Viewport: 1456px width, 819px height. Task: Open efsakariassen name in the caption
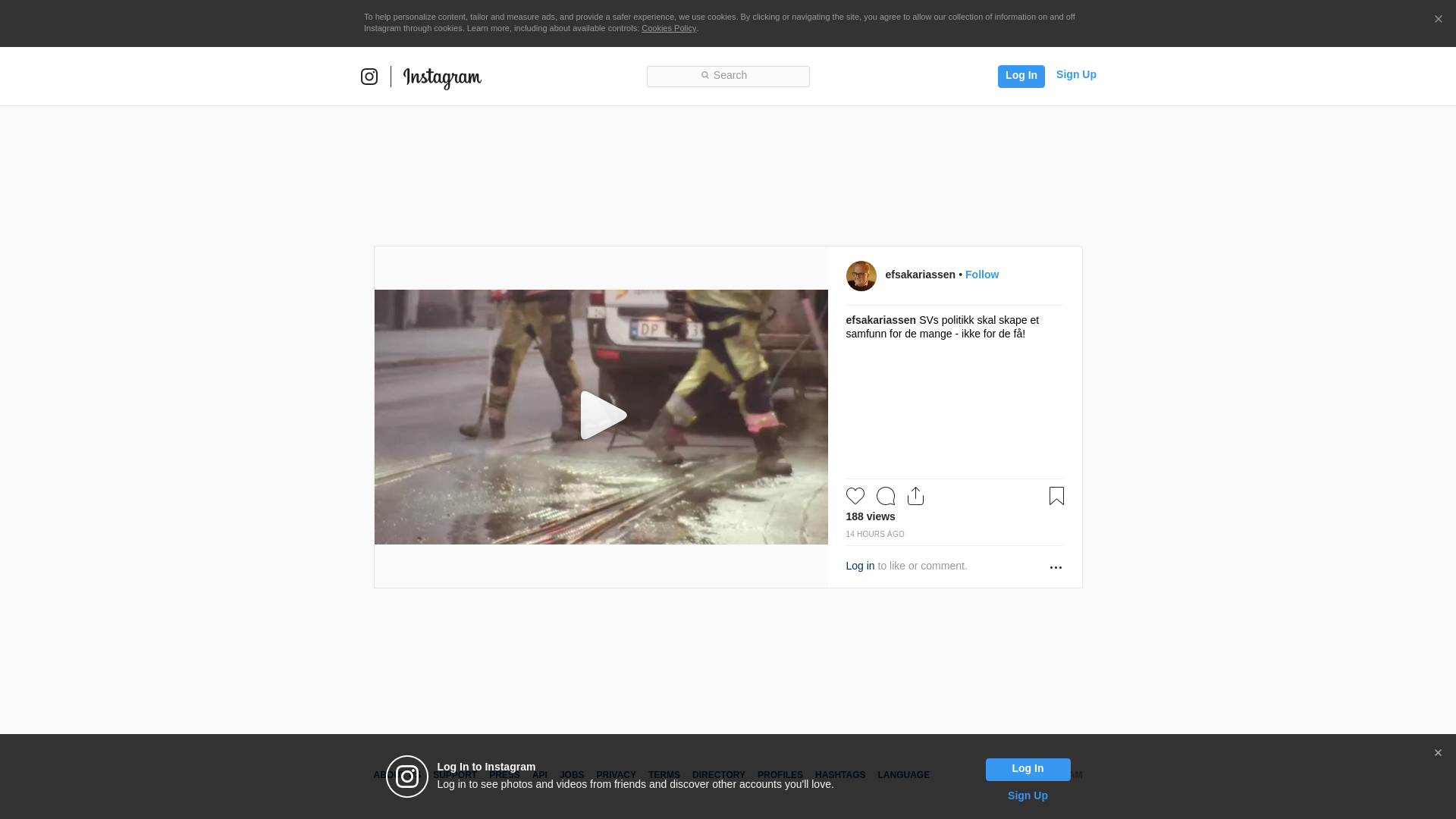pos(880,320)
